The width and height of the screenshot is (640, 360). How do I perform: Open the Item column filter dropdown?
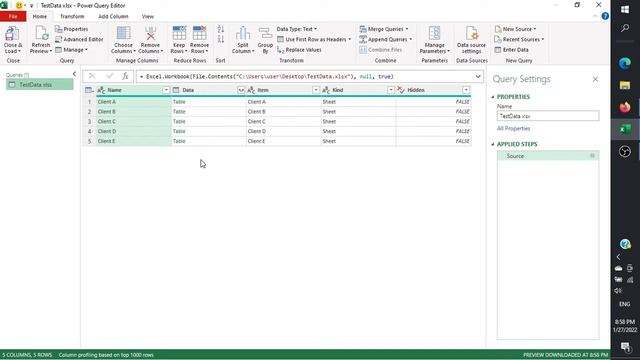[x=316, y=90]
